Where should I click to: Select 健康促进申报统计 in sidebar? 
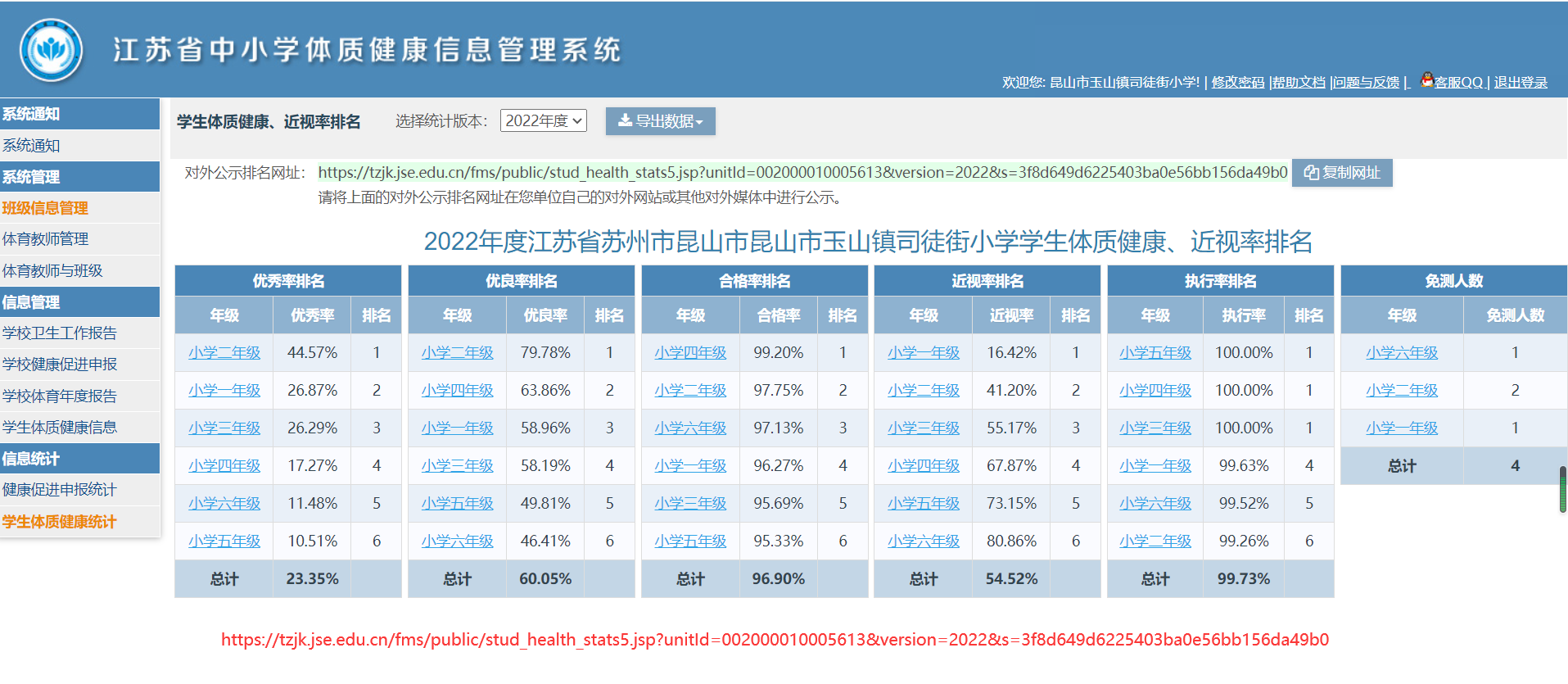(80, 490)
